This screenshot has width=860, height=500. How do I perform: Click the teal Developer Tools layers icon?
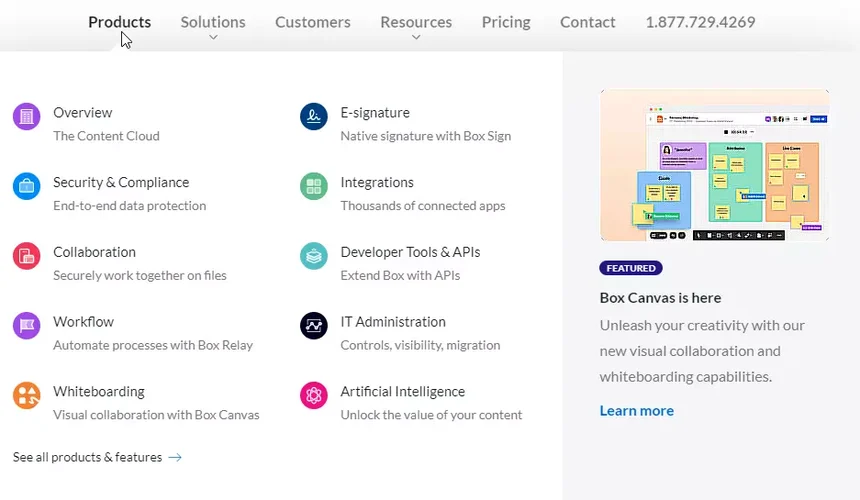tap(314, 255)
